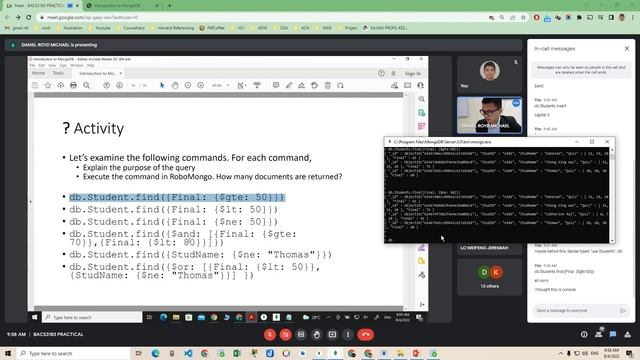Mute microphone in Meet call controls

[270, 334]
